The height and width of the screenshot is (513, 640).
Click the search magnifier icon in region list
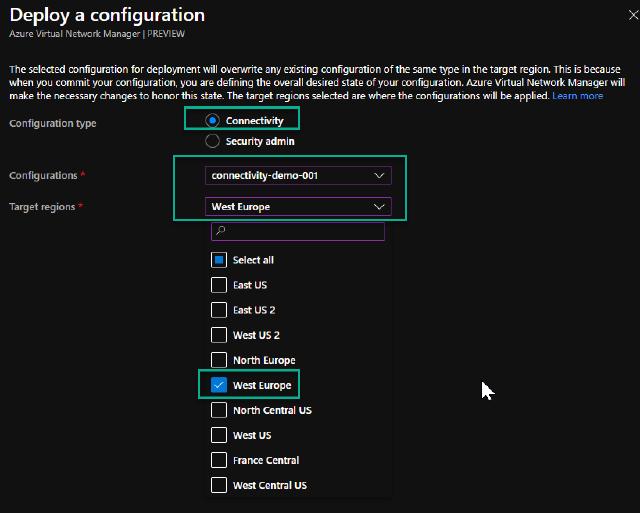click(221, 231)
